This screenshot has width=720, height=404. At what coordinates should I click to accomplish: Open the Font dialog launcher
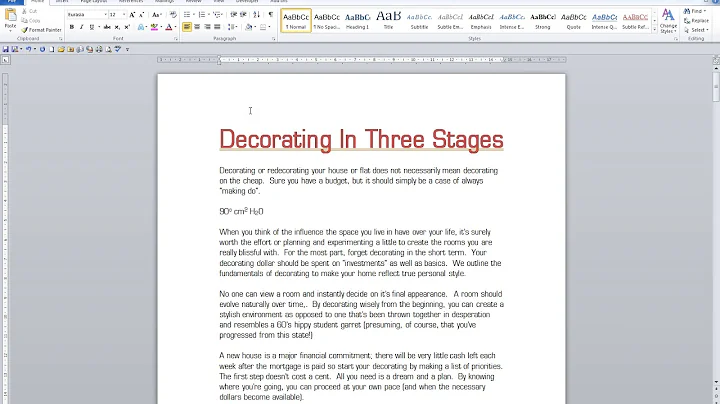[176, 39]
